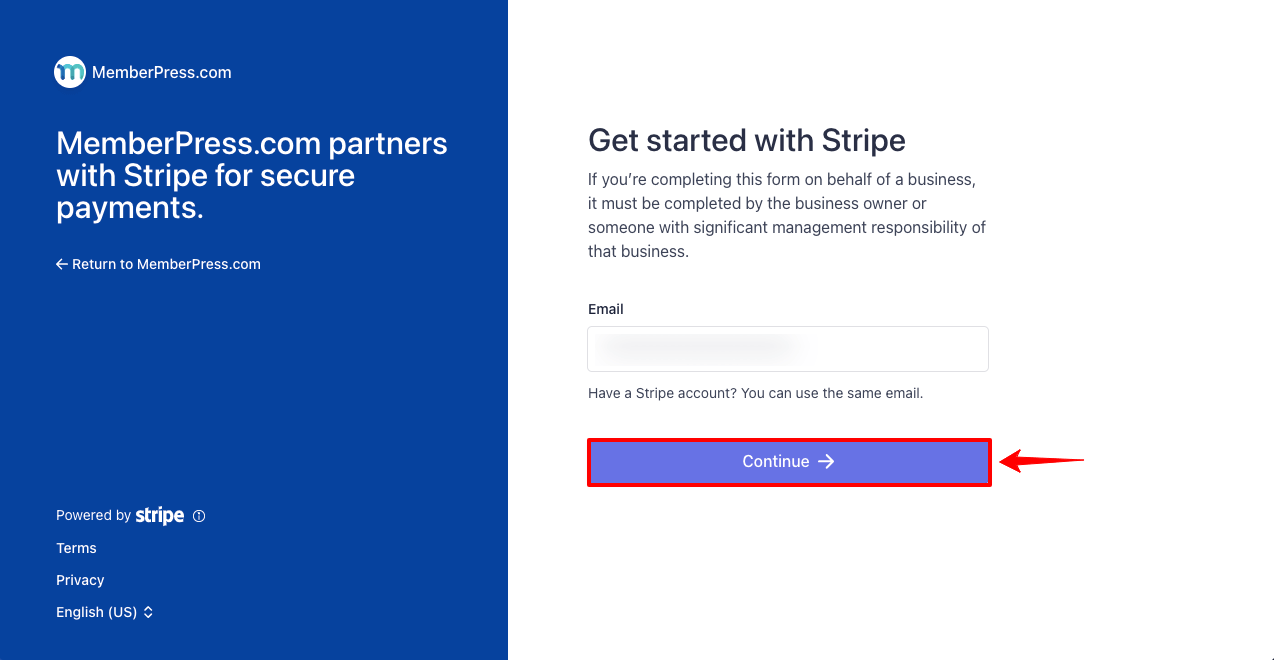Open the Terms link
Screen dimensions: 1274x660
pos(76,548)
